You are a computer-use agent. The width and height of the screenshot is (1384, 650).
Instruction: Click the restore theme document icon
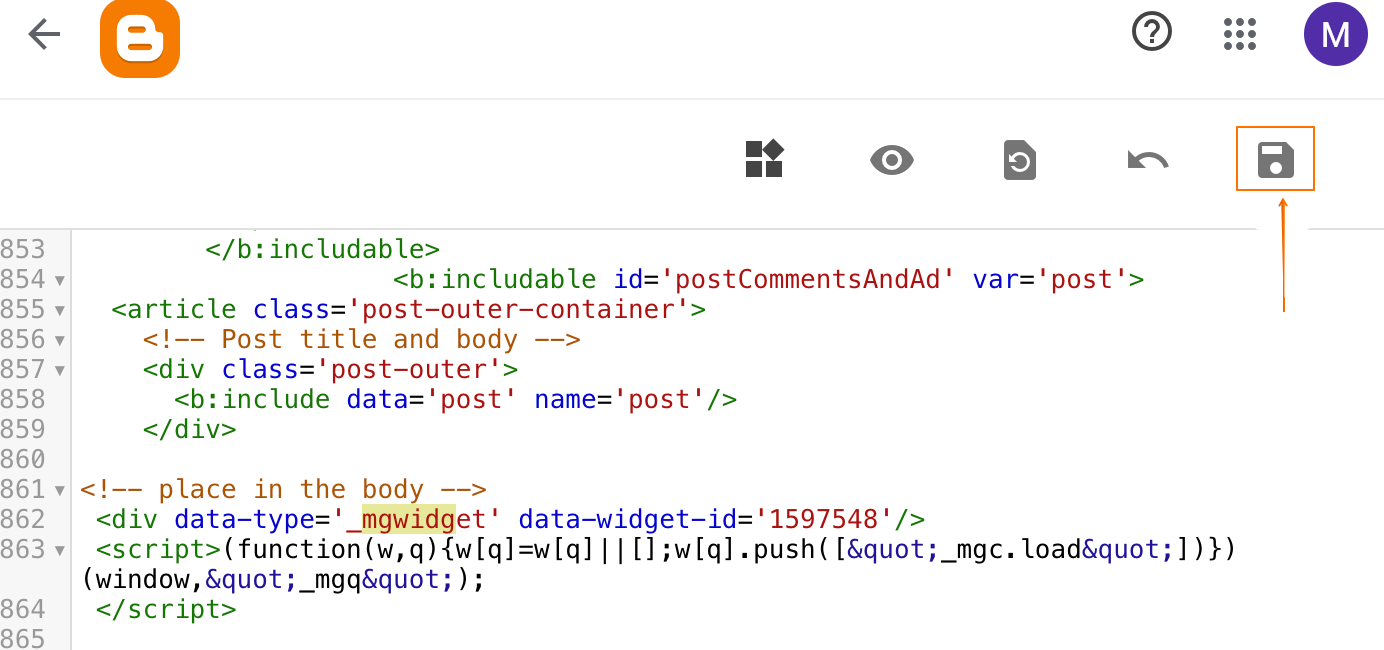tap(1019, 160)
